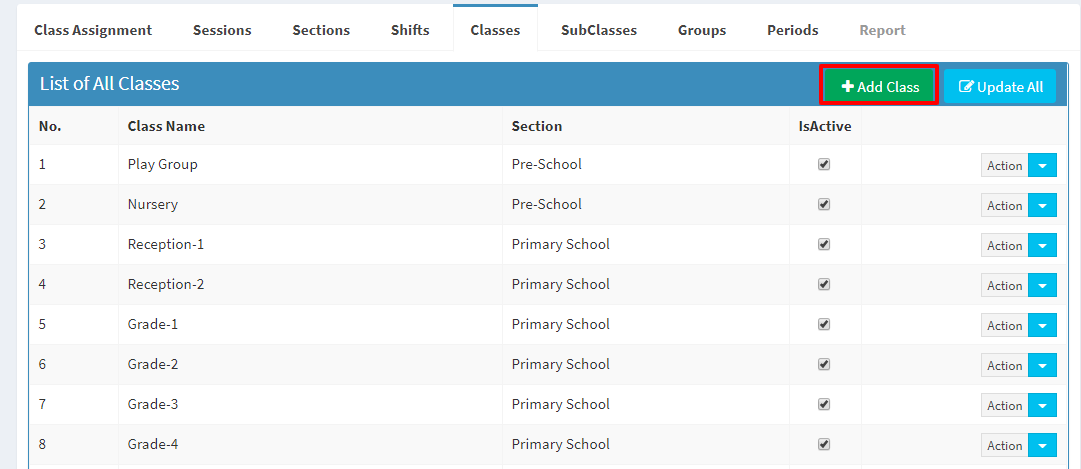The image size is (1081, 469).
Task: Select the Grade-1 class name cell
Action: 310,324
